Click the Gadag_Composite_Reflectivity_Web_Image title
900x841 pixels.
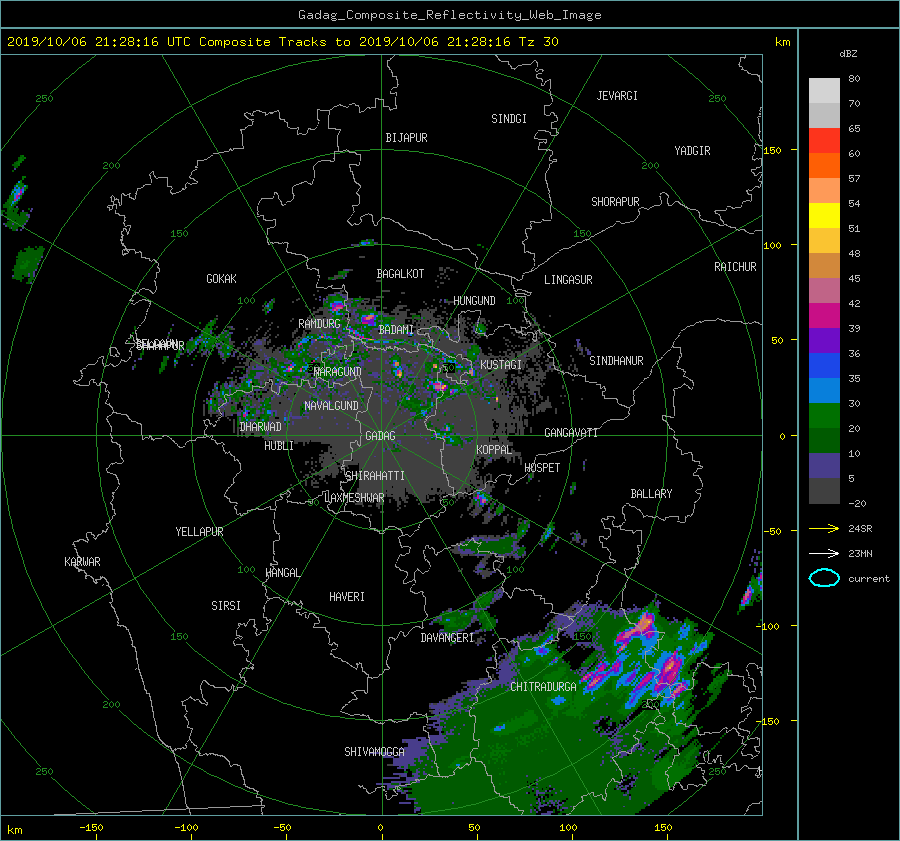tap(449, 15)
